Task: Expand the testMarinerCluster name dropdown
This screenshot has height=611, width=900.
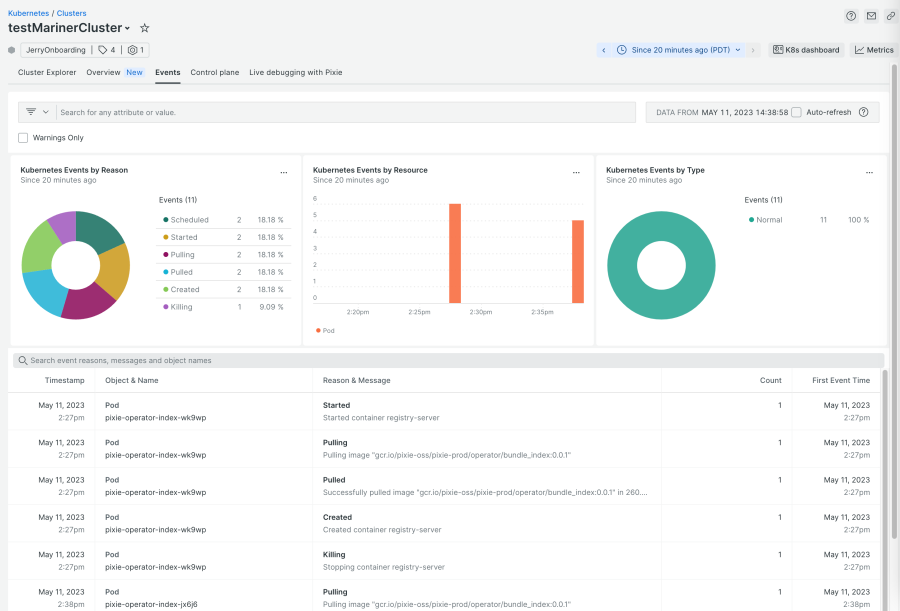Action: 127,28
